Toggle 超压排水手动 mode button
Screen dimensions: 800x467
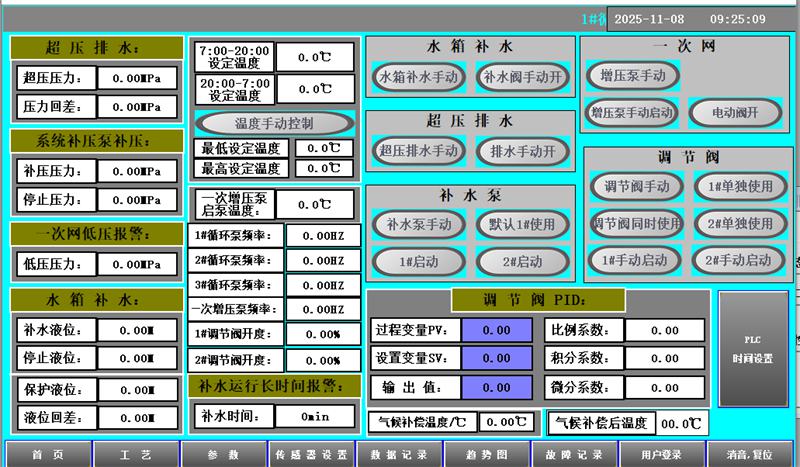419,151
